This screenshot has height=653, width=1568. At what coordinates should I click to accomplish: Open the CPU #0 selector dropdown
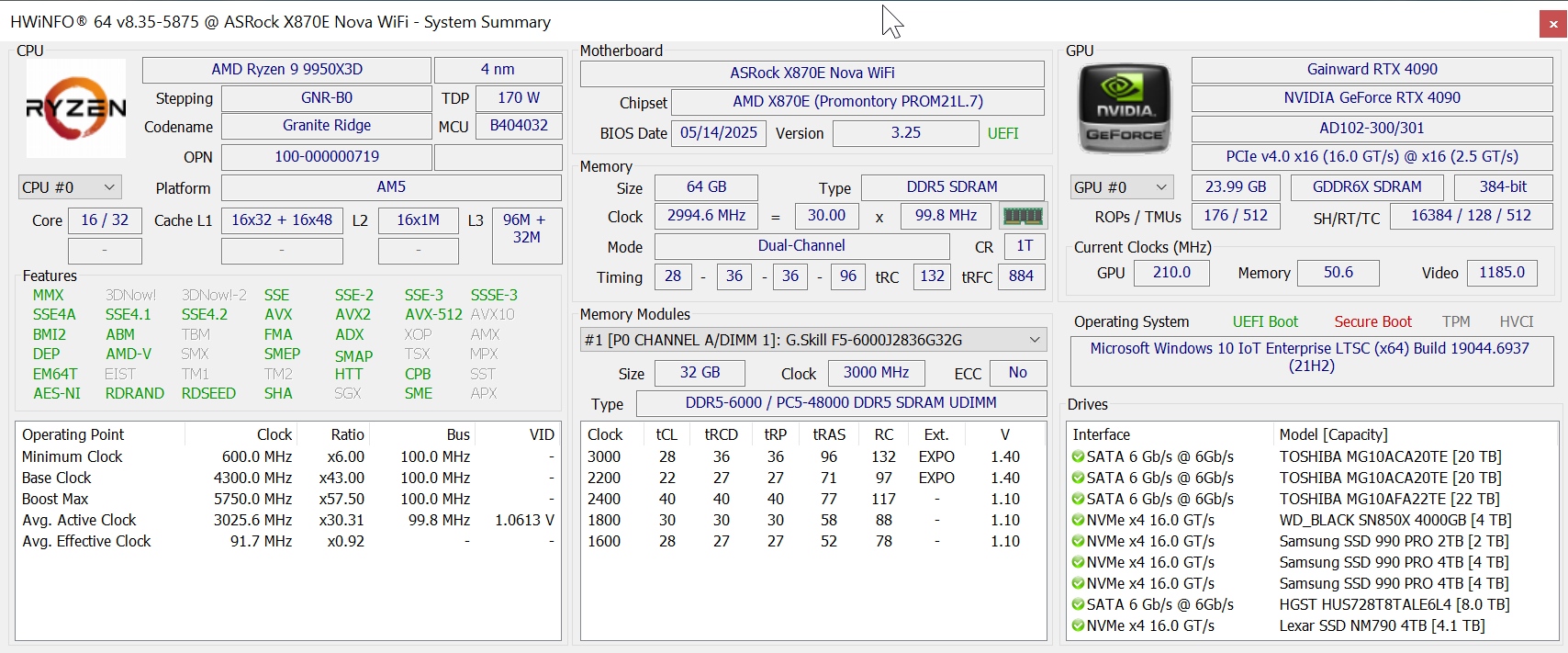tap(70, 187)
